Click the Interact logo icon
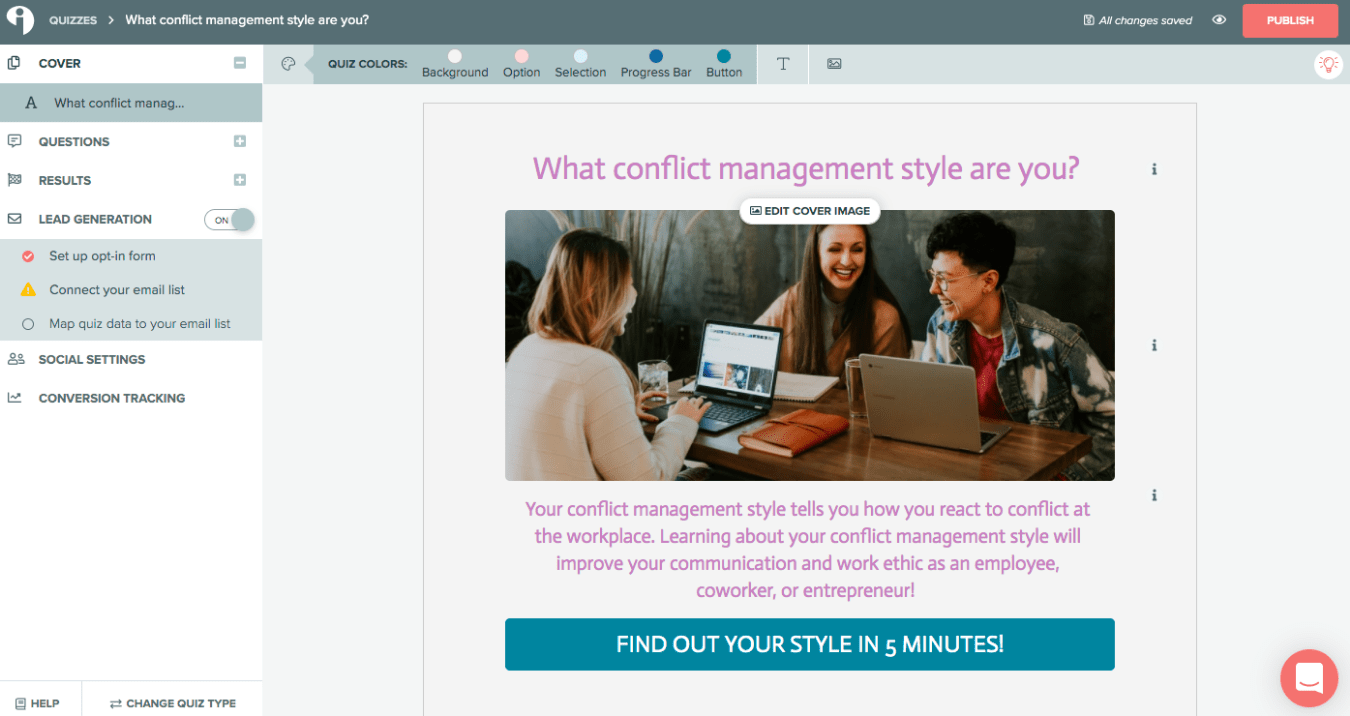 click(20, 20)
